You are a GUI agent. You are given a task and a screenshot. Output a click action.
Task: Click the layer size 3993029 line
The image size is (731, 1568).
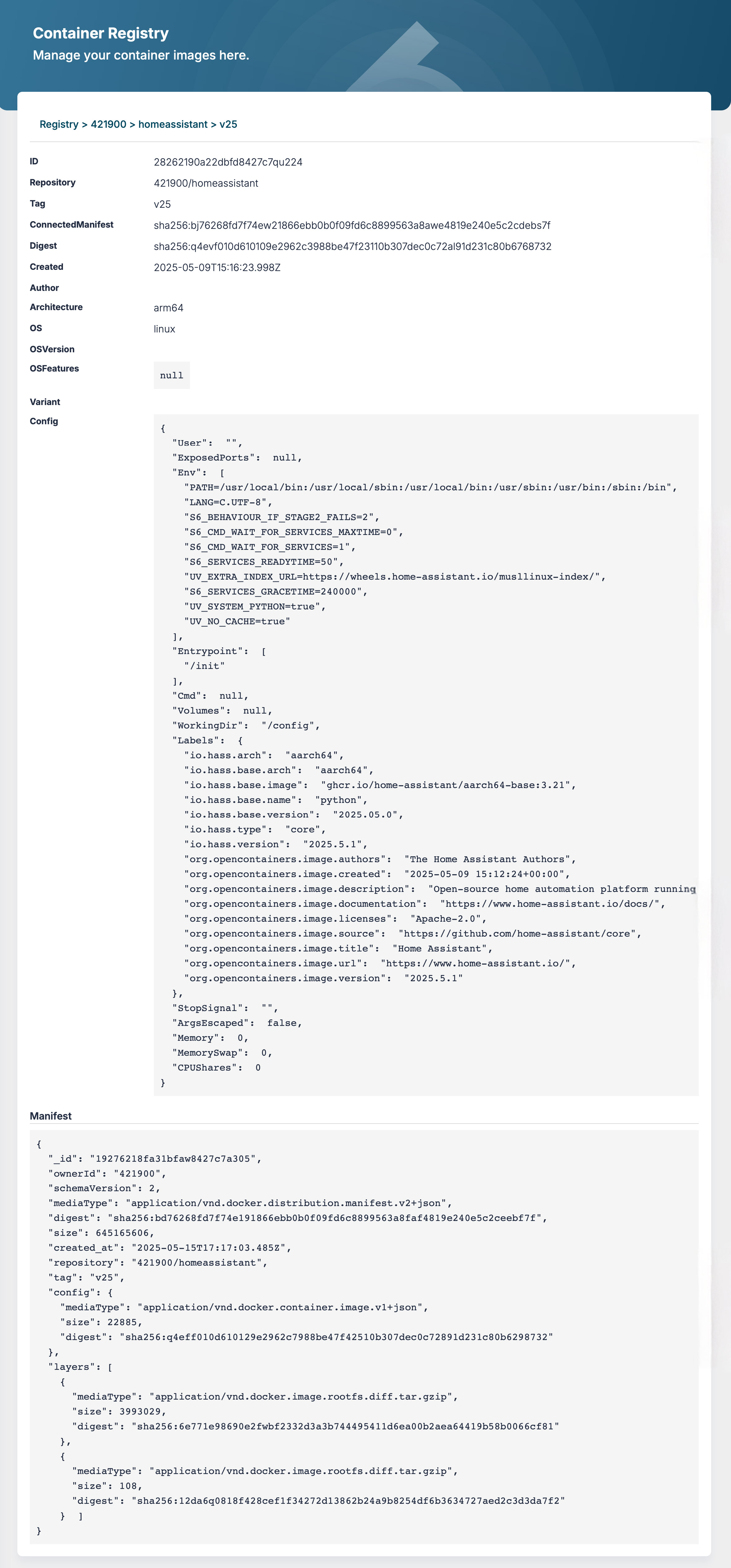pos(119,1412)
